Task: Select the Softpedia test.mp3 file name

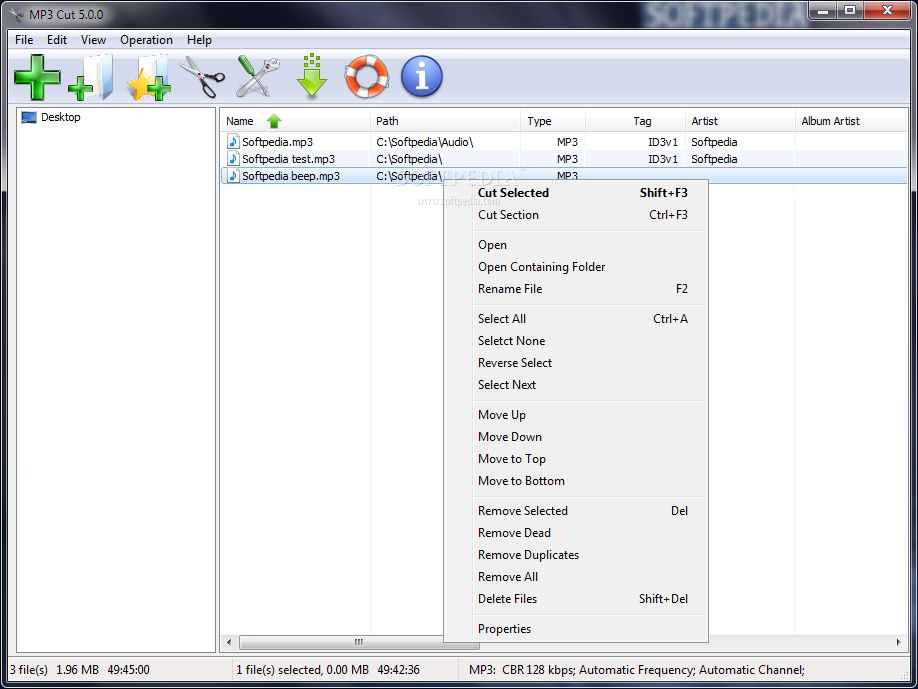Action: click(289, 159)
